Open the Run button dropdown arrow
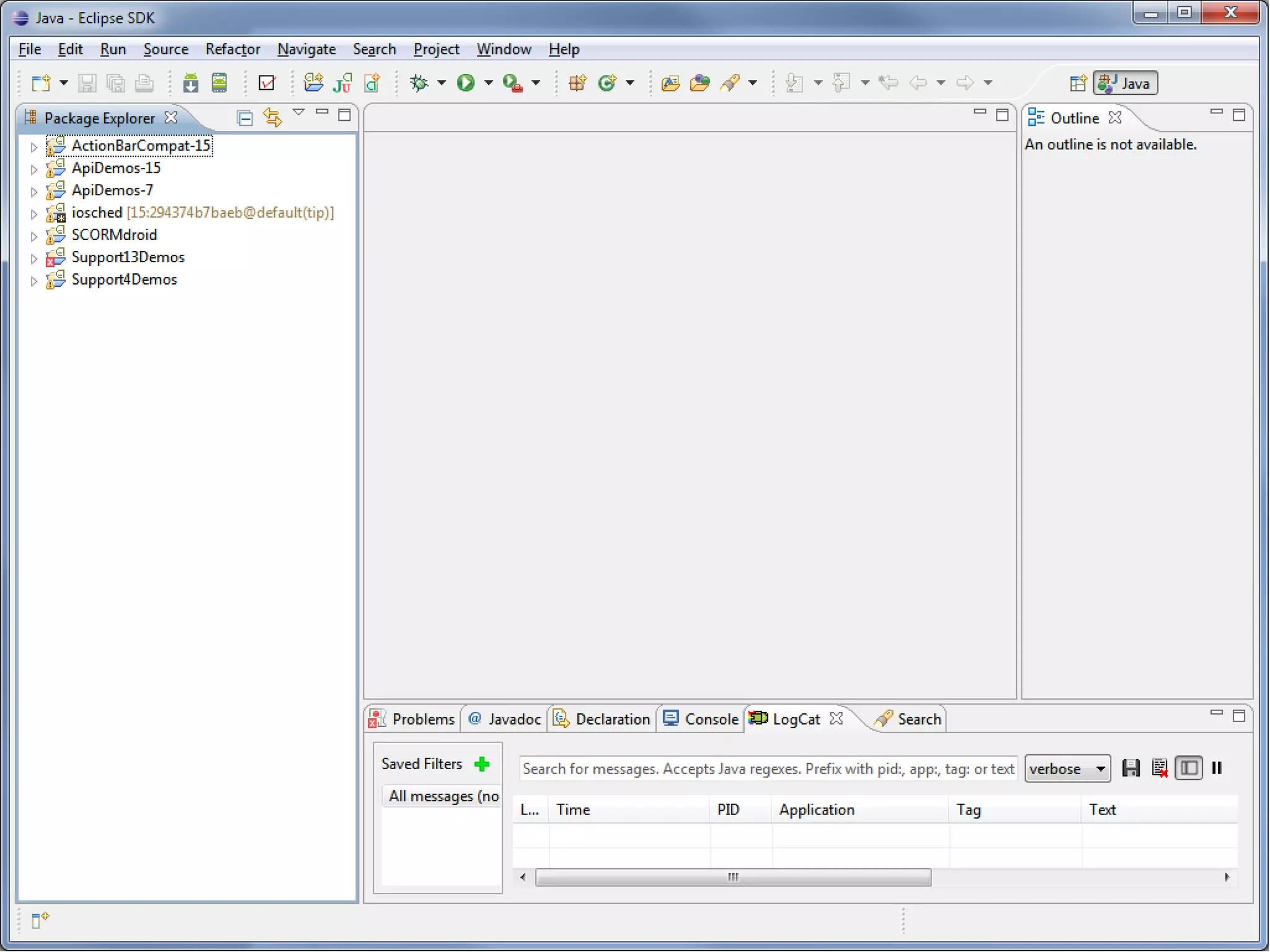This screenshot has height=952, width=1270. pyautogui.click(x=489, y=82)
